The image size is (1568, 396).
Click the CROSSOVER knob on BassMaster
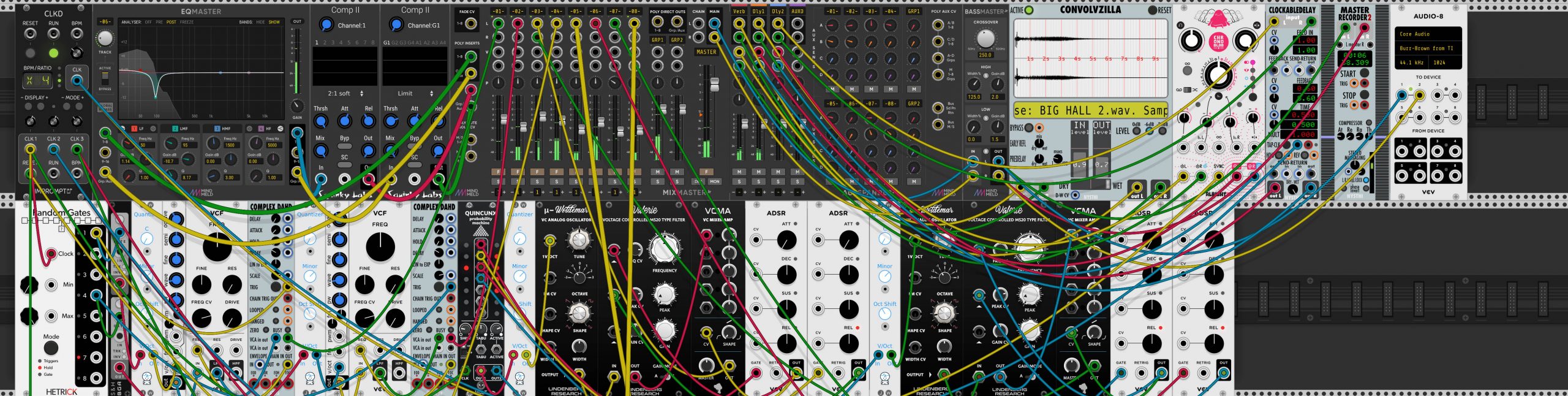coord(985,39)
